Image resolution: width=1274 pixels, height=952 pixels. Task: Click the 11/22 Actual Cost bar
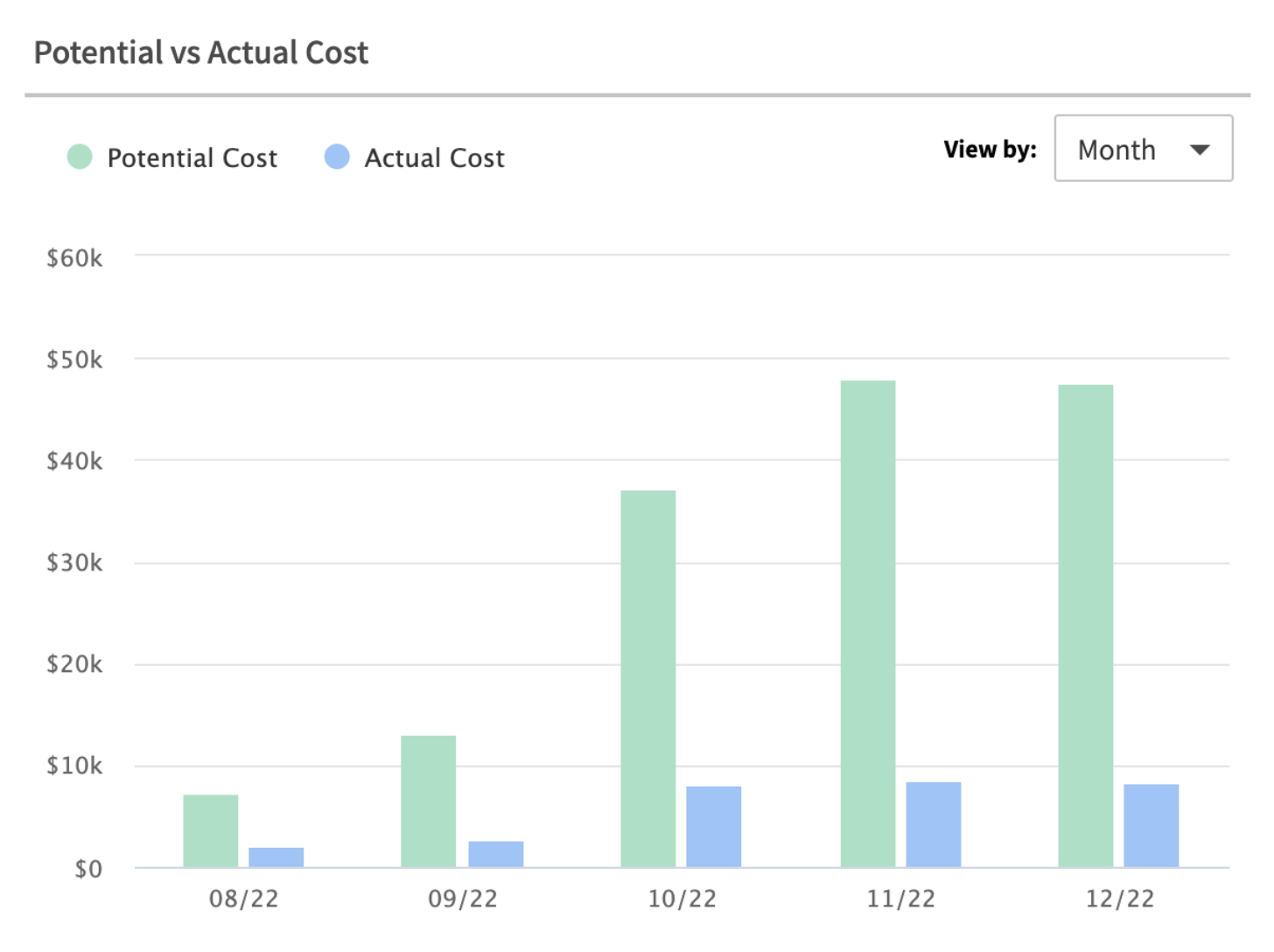click(x=933, y=824)
